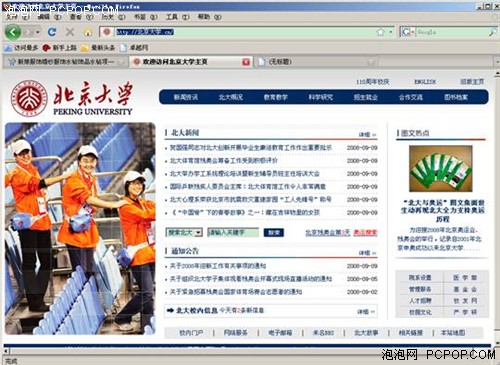Go back with the green Back arrow
The image size is (500, 365).
[x=12, y=32]
